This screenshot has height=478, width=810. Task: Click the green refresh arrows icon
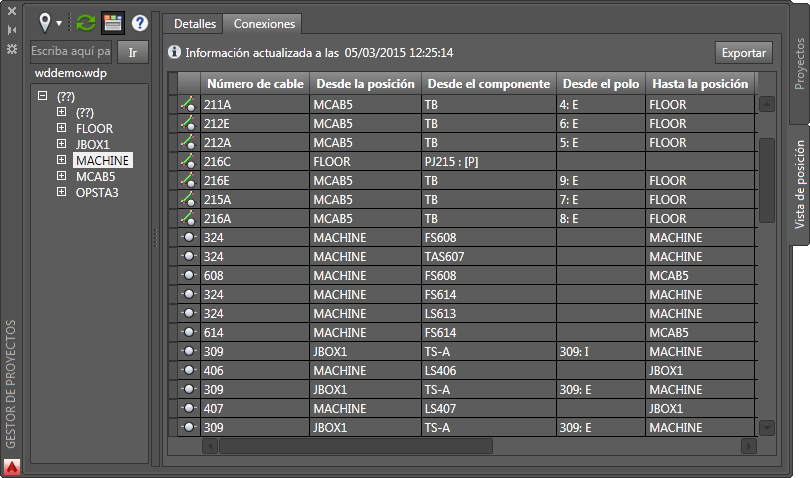pyautogui.click(x=86, y=22)
